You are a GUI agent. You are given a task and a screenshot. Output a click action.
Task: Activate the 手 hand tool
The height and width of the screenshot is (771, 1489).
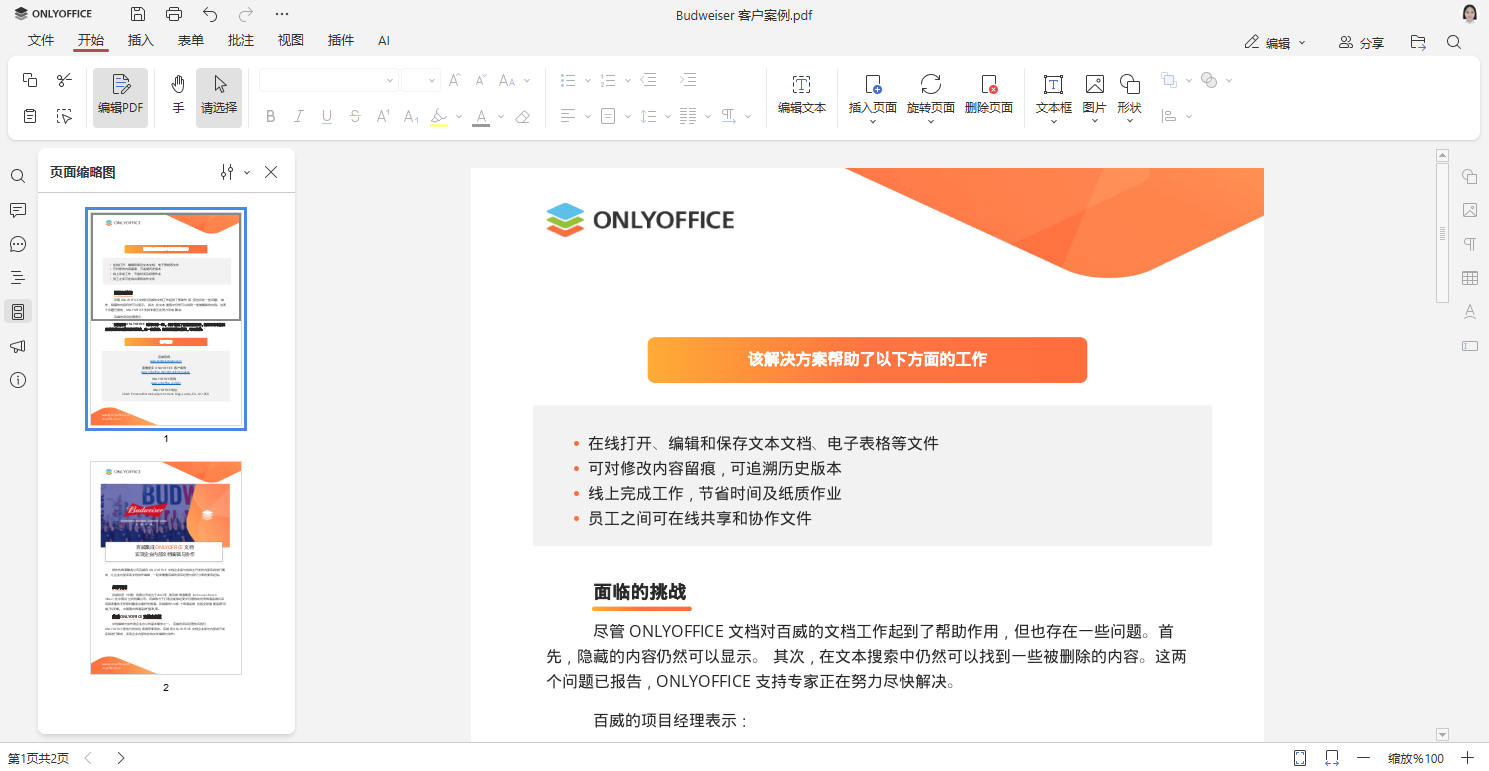coord(178,97)
